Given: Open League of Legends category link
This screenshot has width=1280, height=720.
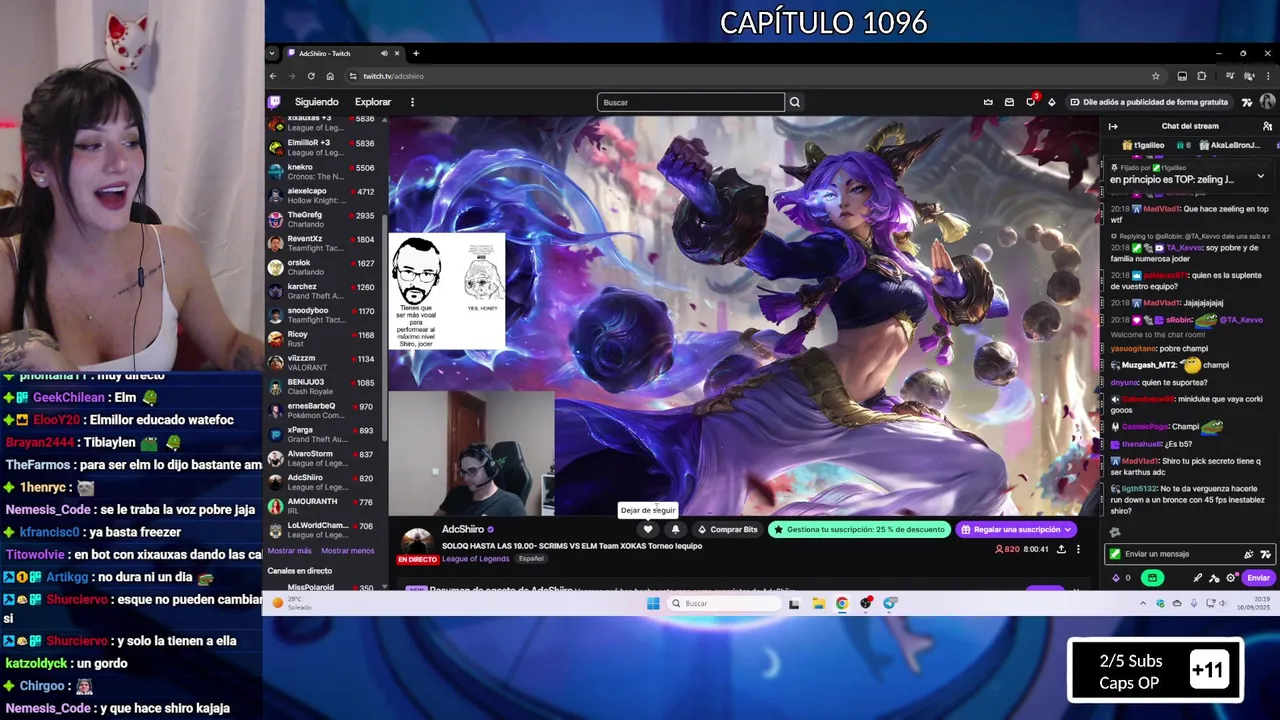Looking at the screenshot, I should coord(475,559).
